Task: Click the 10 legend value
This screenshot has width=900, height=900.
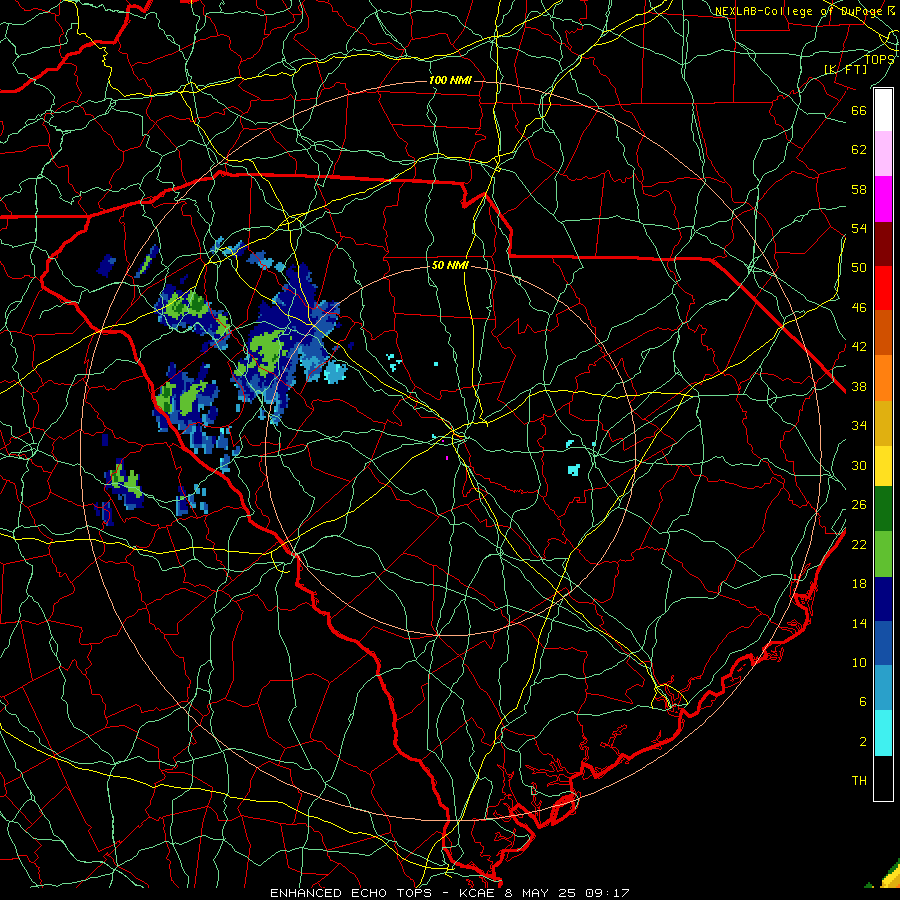Action: (859, 662)
